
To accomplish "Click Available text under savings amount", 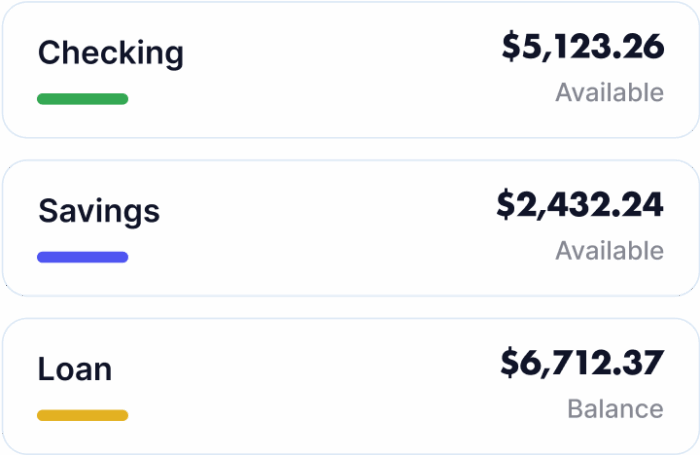I will coord(609,250).
